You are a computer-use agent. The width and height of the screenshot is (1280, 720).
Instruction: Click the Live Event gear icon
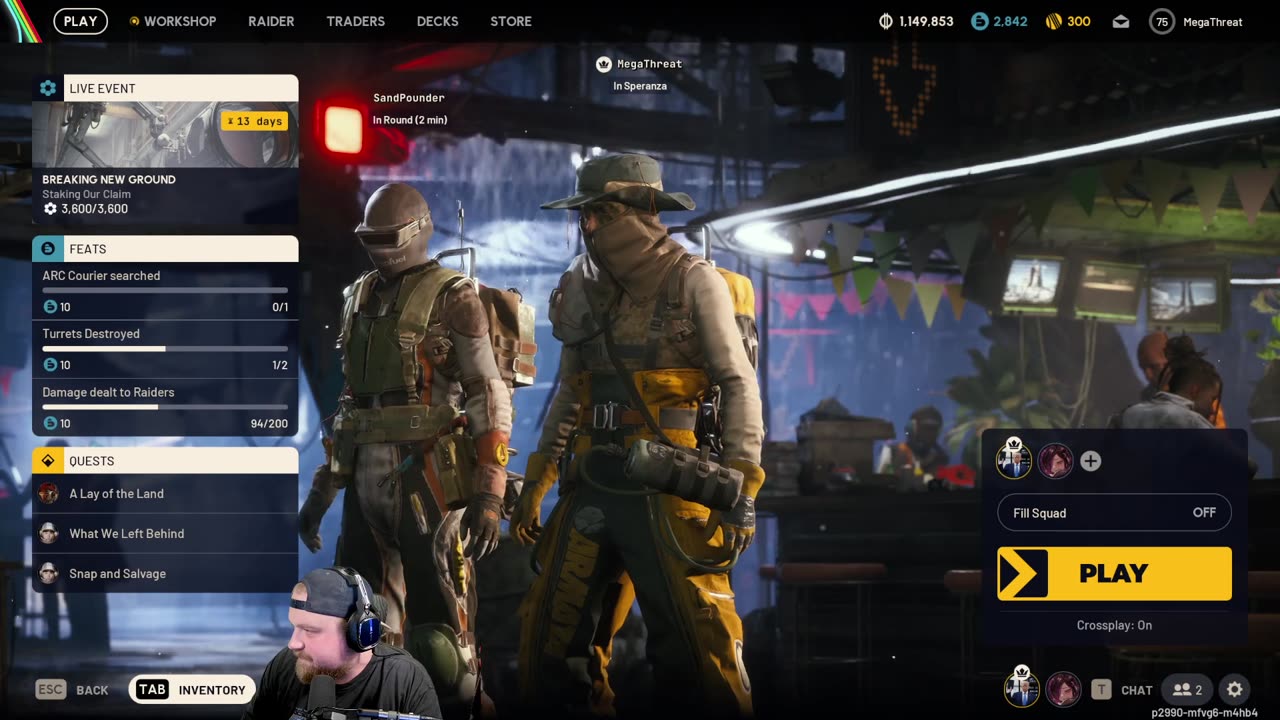[x=47, y=88]
